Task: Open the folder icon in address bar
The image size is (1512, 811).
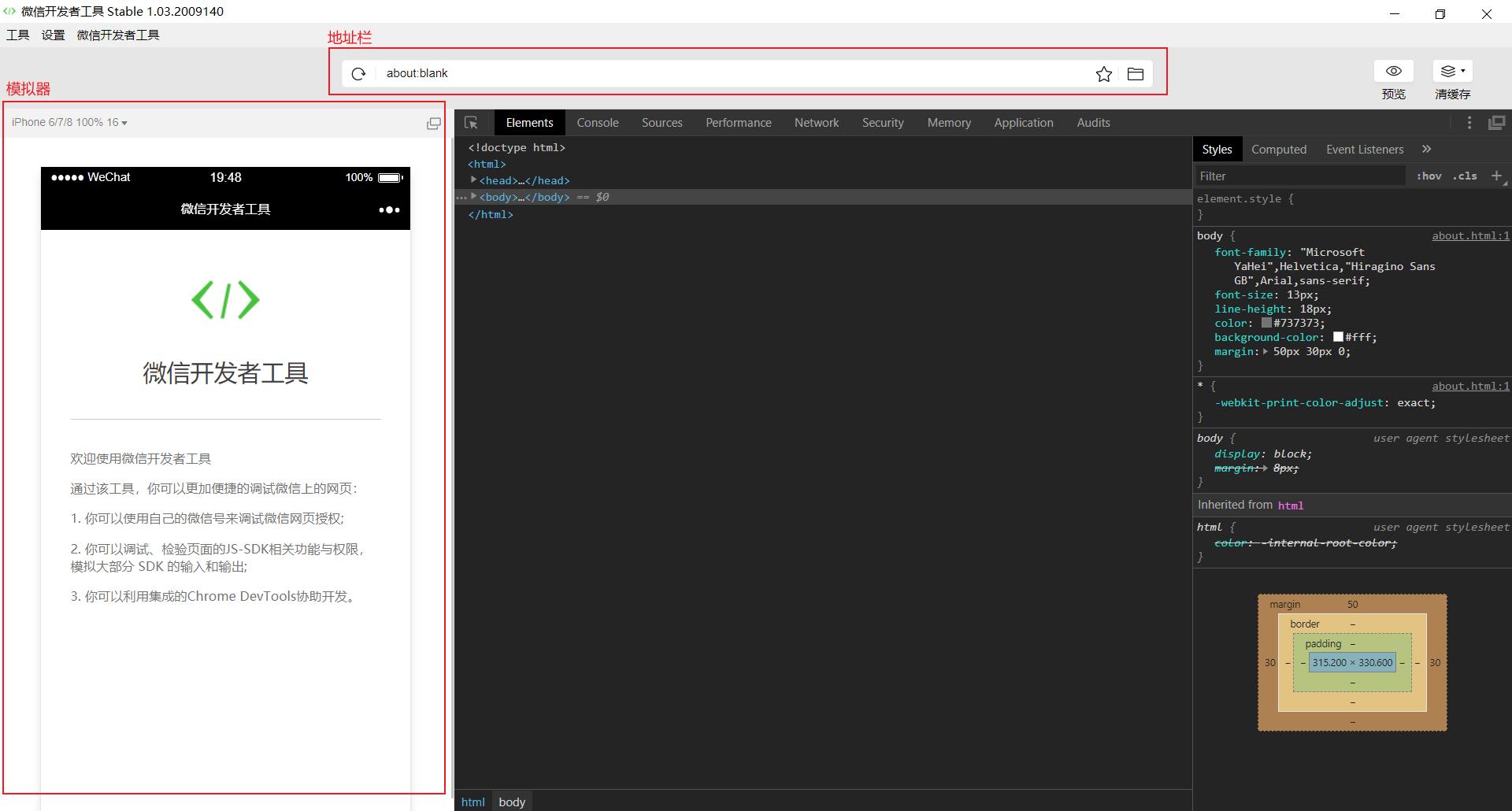Action: click(x=1136, y=74)
